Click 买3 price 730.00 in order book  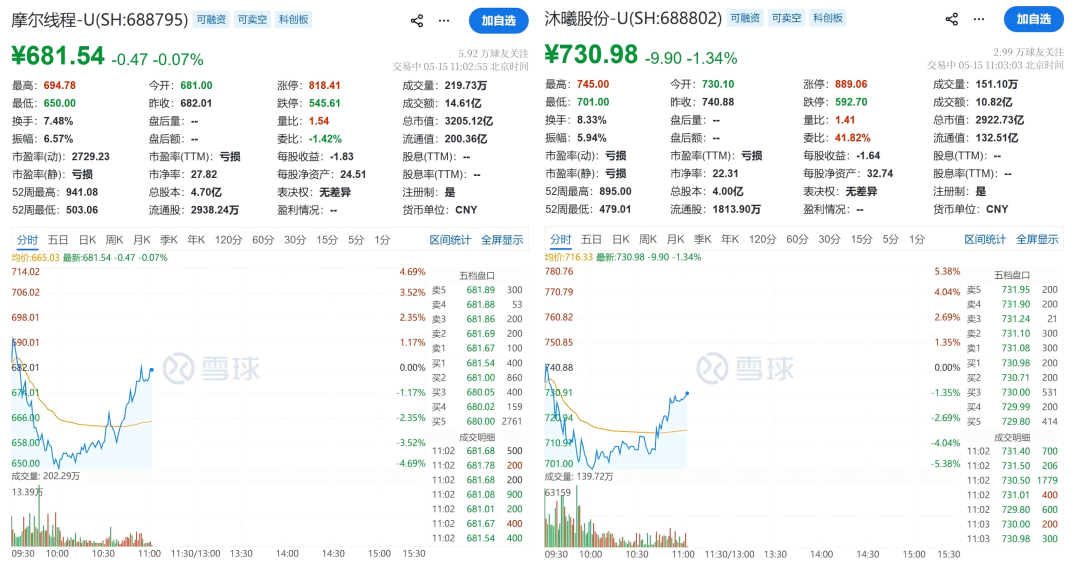click(1016, 392)
